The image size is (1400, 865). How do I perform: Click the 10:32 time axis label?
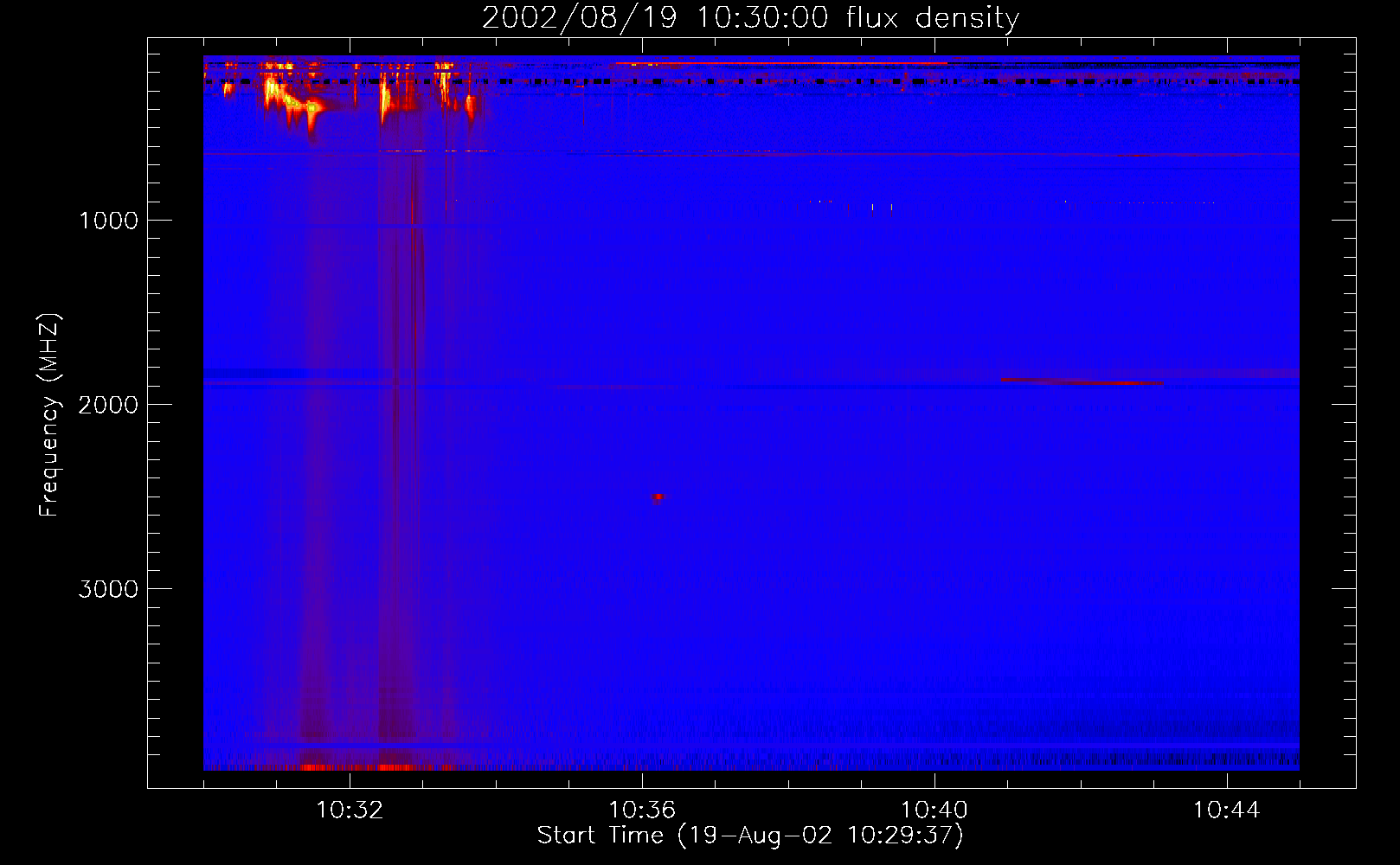pyautogui.click(x=350, y=811)
